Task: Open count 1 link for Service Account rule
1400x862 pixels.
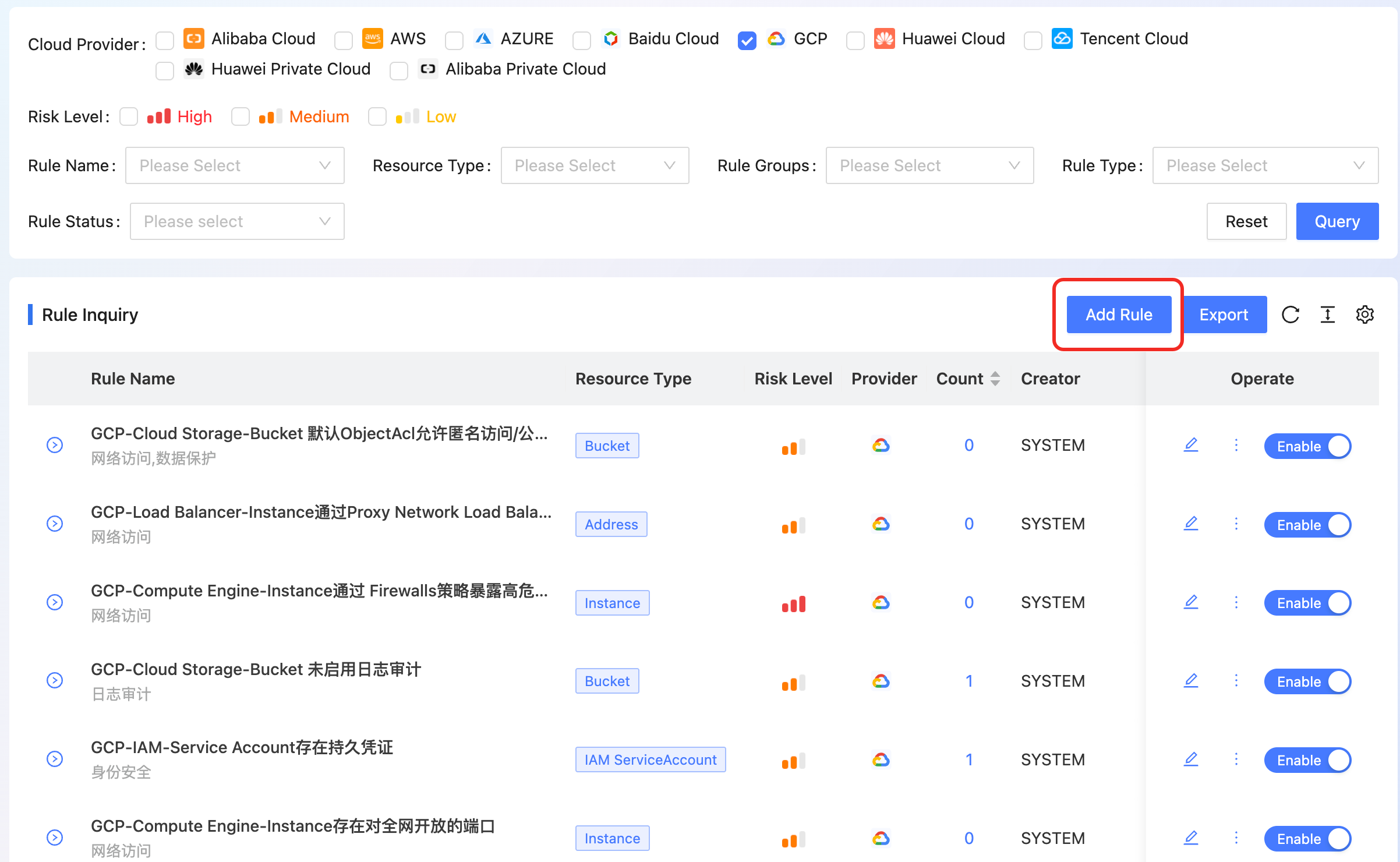Action: pos(969,759)
